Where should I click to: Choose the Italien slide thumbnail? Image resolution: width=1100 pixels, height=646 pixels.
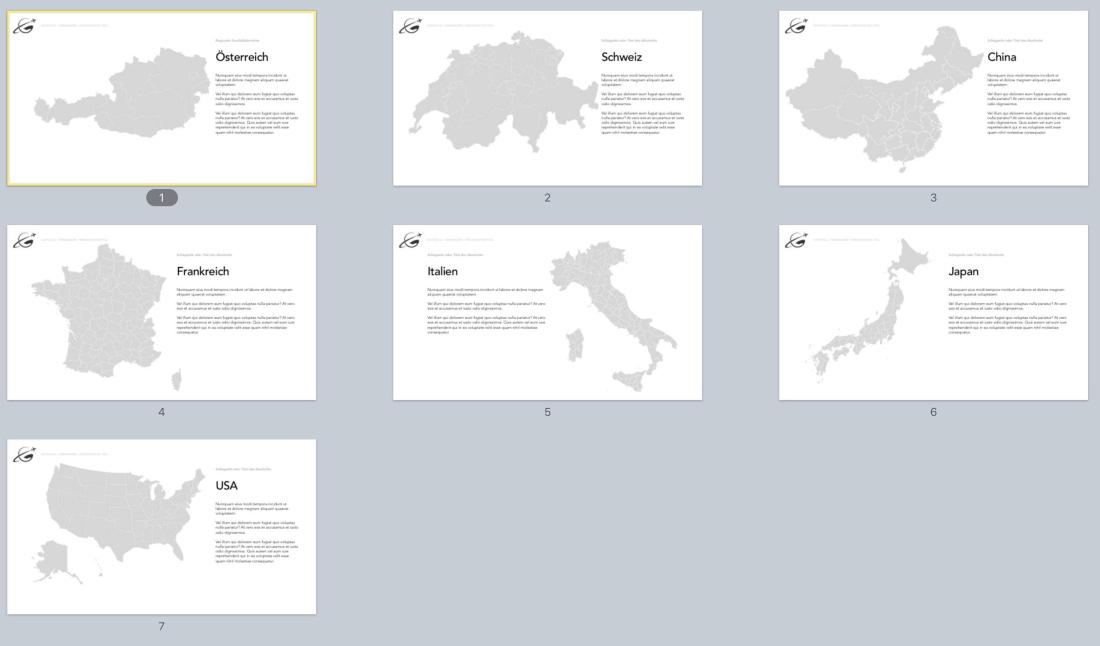pyautogui.click(x=547, y=312)
